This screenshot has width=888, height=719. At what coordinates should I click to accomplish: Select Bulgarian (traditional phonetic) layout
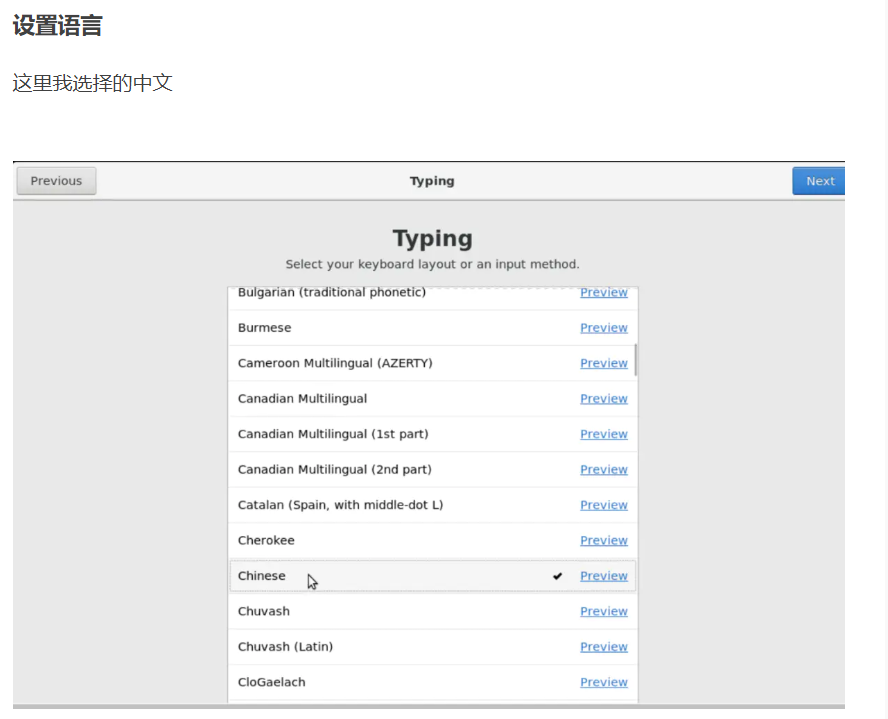[x=433, y=298]
